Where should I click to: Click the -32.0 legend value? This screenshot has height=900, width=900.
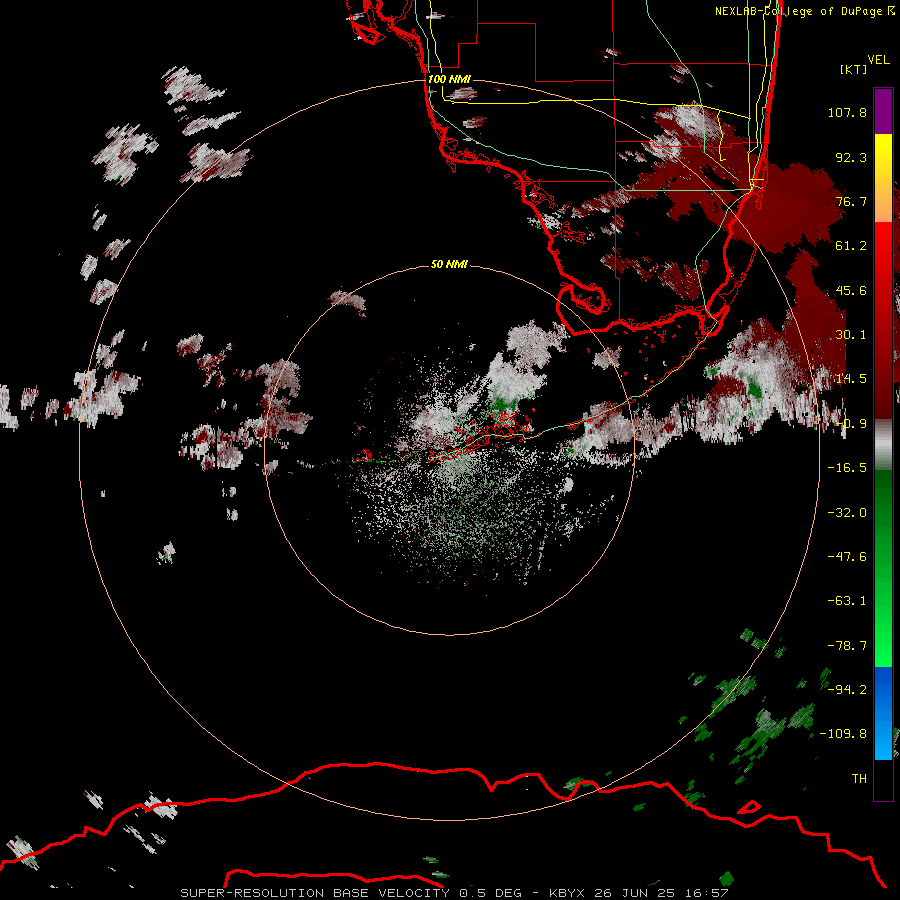pos(847,513)
